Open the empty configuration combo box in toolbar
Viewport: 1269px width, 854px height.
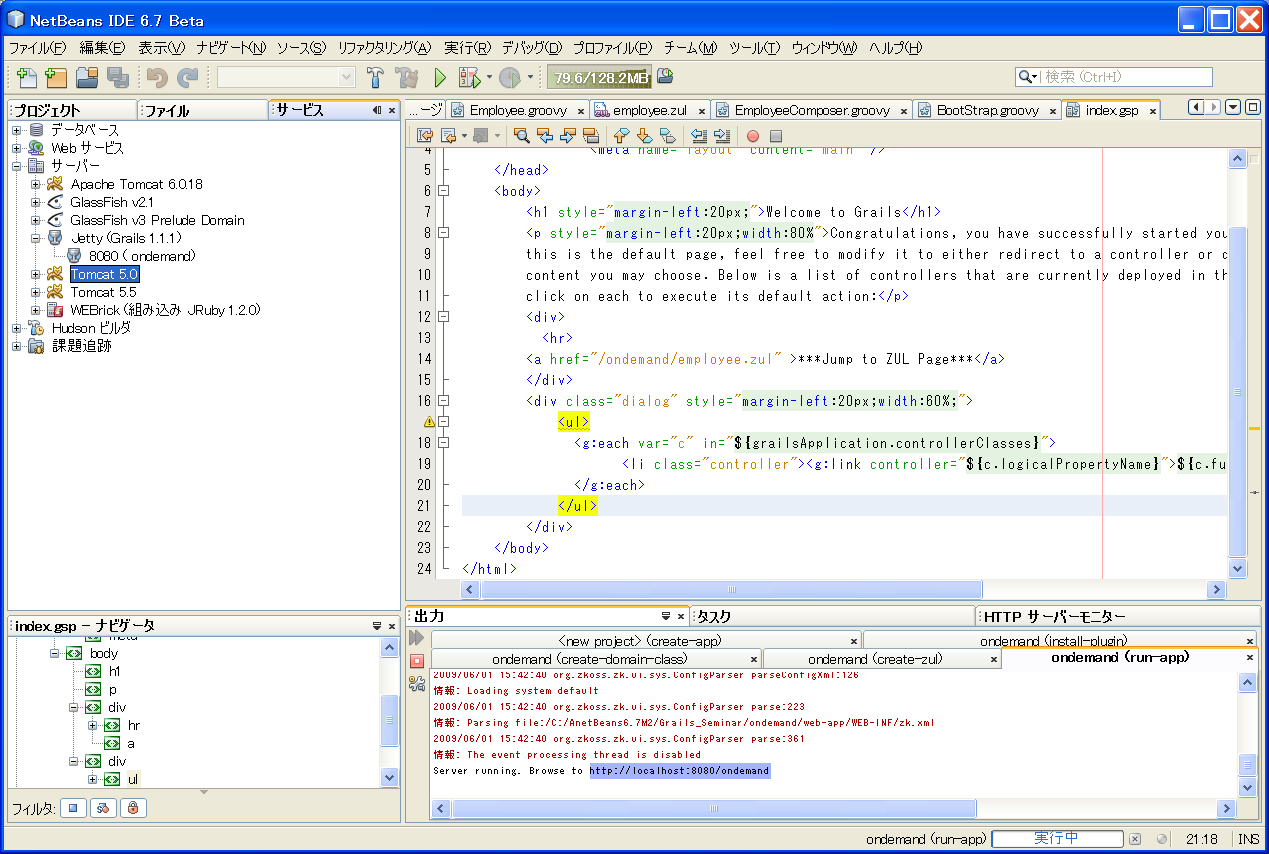[286, 77]
